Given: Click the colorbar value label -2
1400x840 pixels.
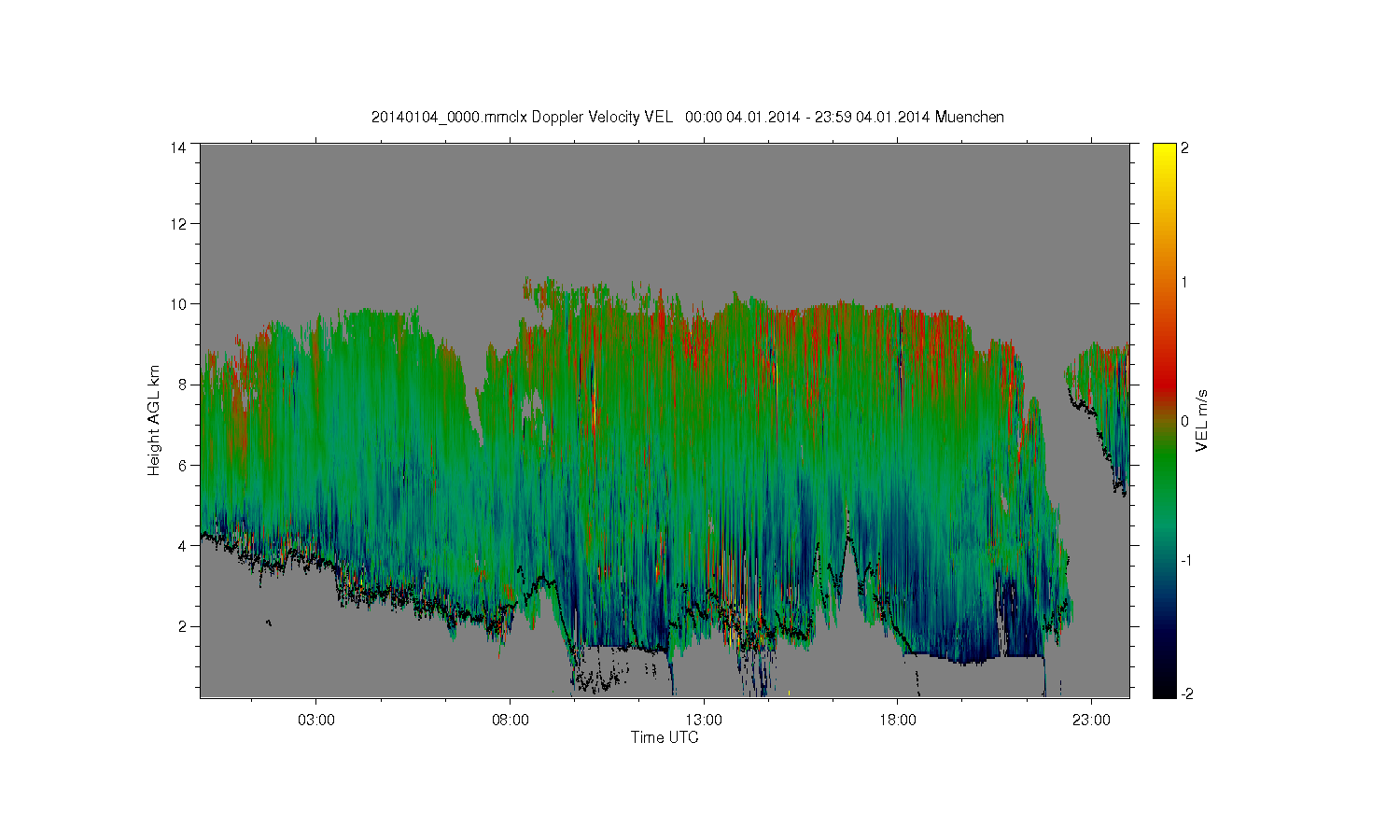Looking at the screenshot, I should coord(1185,693).
